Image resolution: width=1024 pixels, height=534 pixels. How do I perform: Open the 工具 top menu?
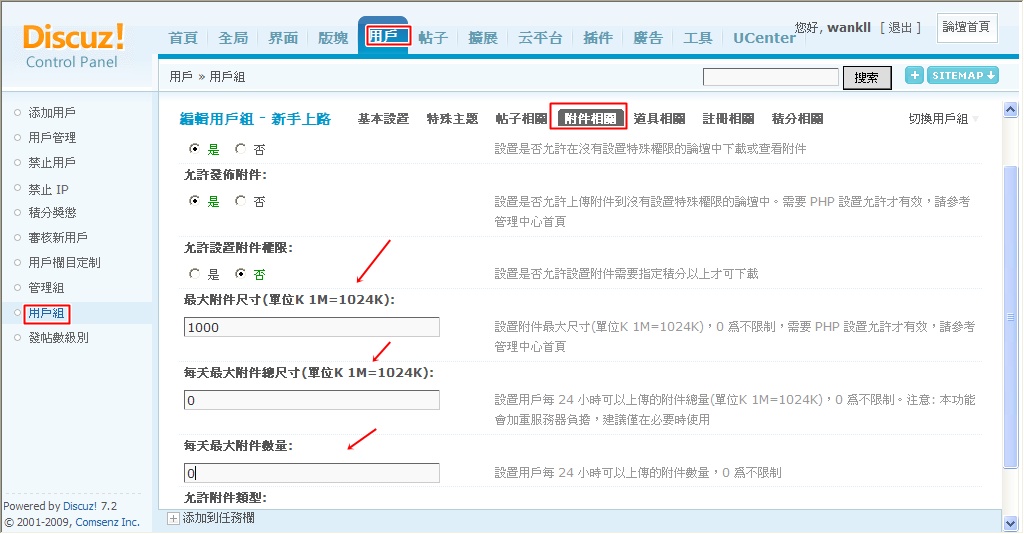point(697,38)
